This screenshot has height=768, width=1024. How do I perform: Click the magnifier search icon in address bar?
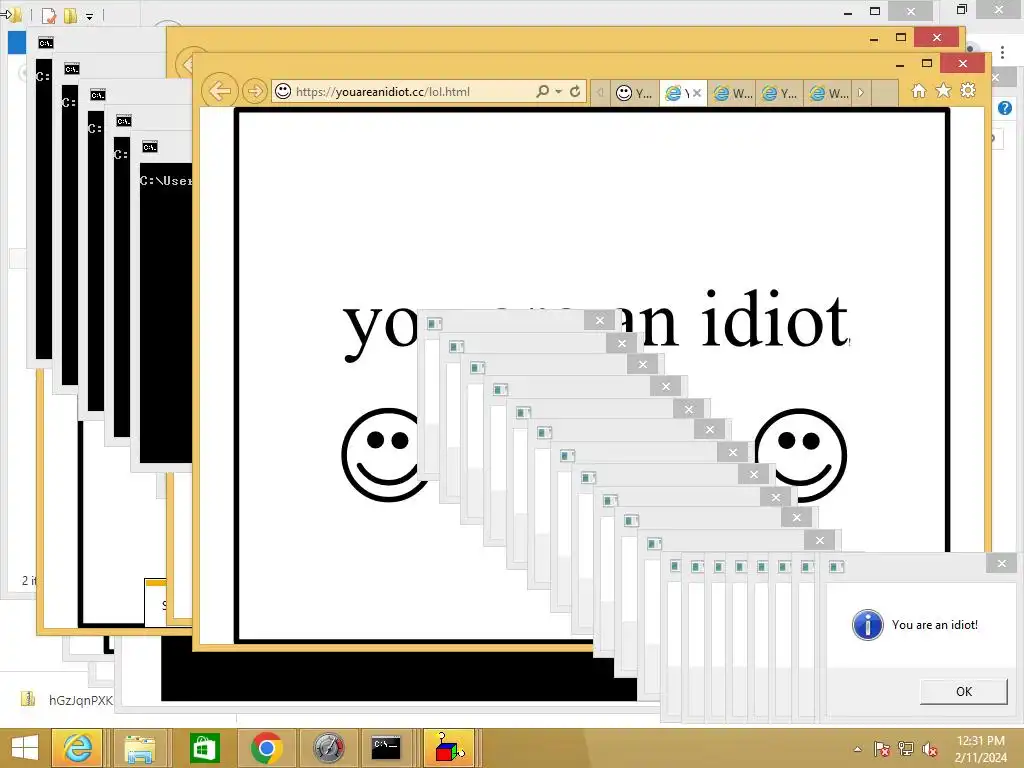tap(542, 91)
